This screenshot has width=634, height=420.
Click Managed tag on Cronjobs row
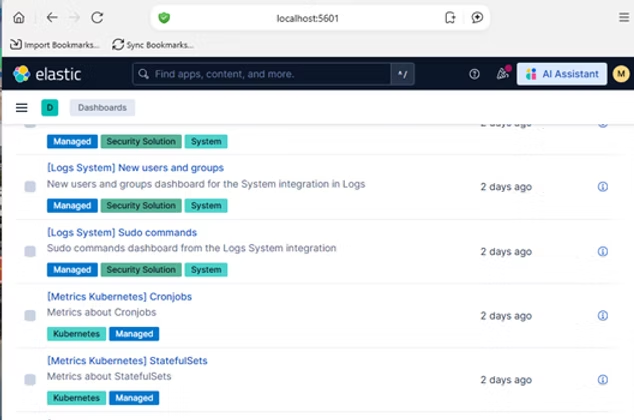134,334
